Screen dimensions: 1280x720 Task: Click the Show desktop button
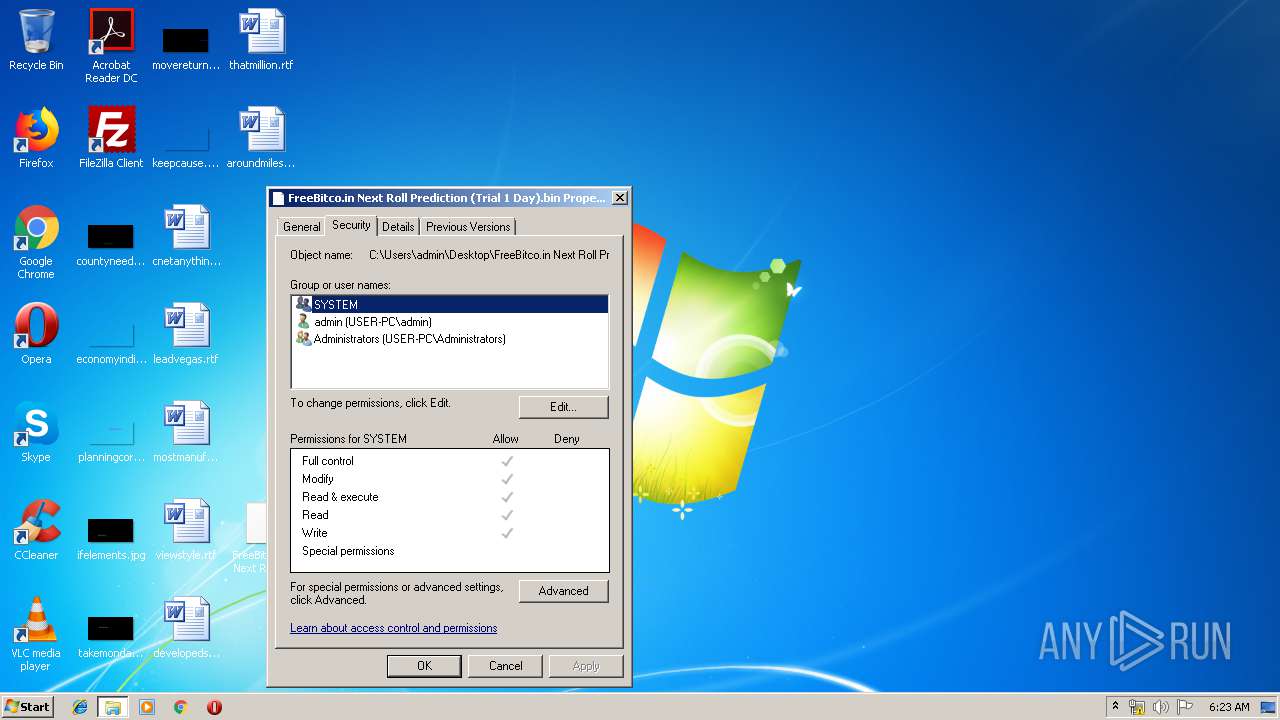1270,707
